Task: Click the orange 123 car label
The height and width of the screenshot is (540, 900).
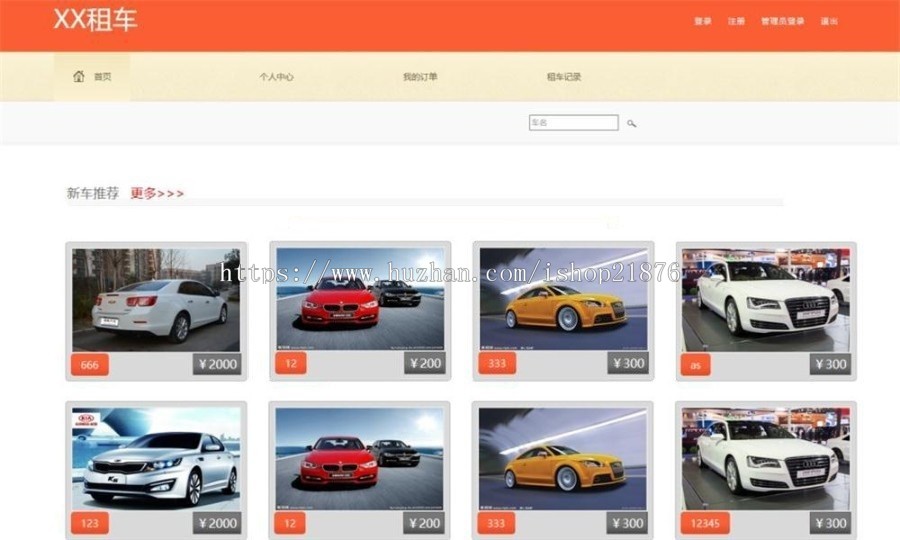Action: coord(90,523)
